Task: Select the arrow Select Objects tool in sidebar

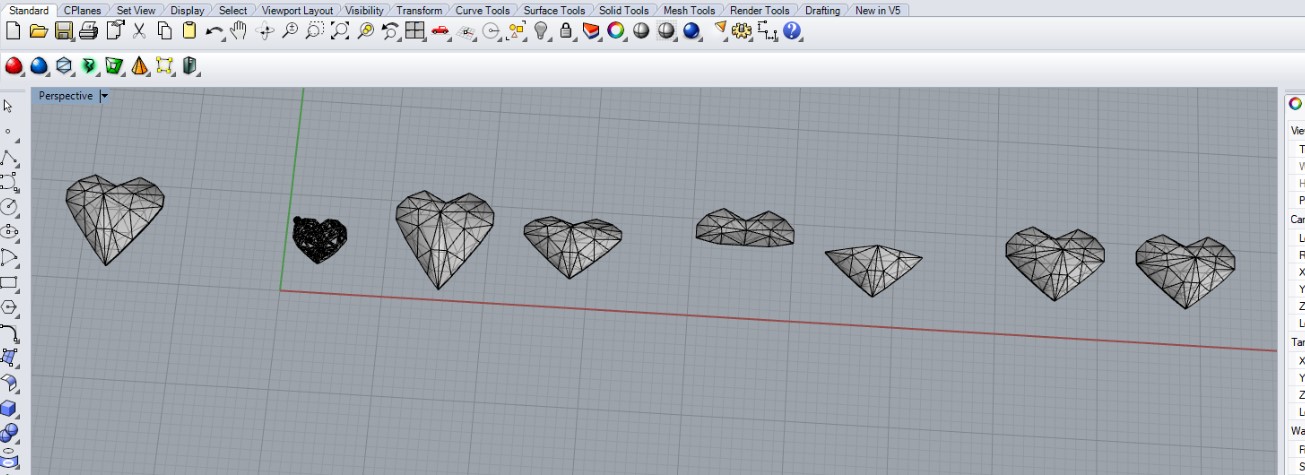Action: tap(9, 106)
